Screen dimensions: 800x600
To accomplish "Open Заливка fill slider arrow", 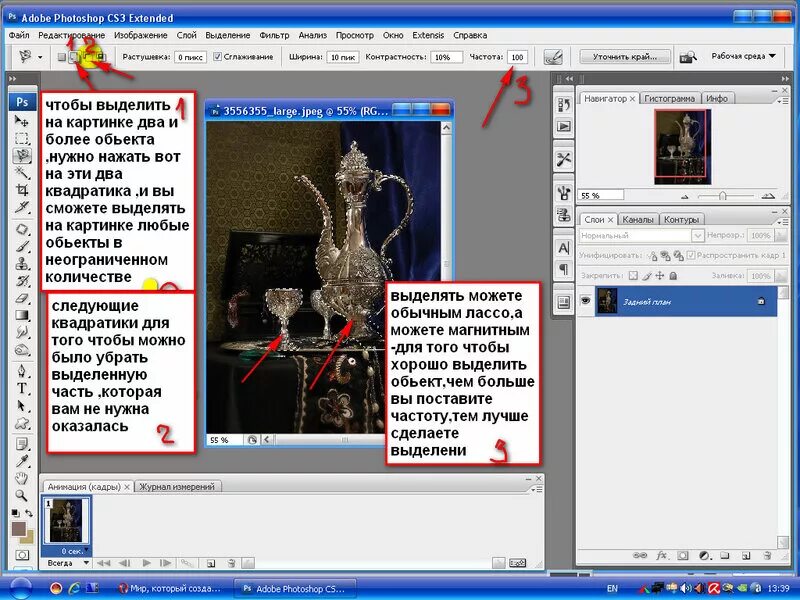I will (x=781, y=276).
